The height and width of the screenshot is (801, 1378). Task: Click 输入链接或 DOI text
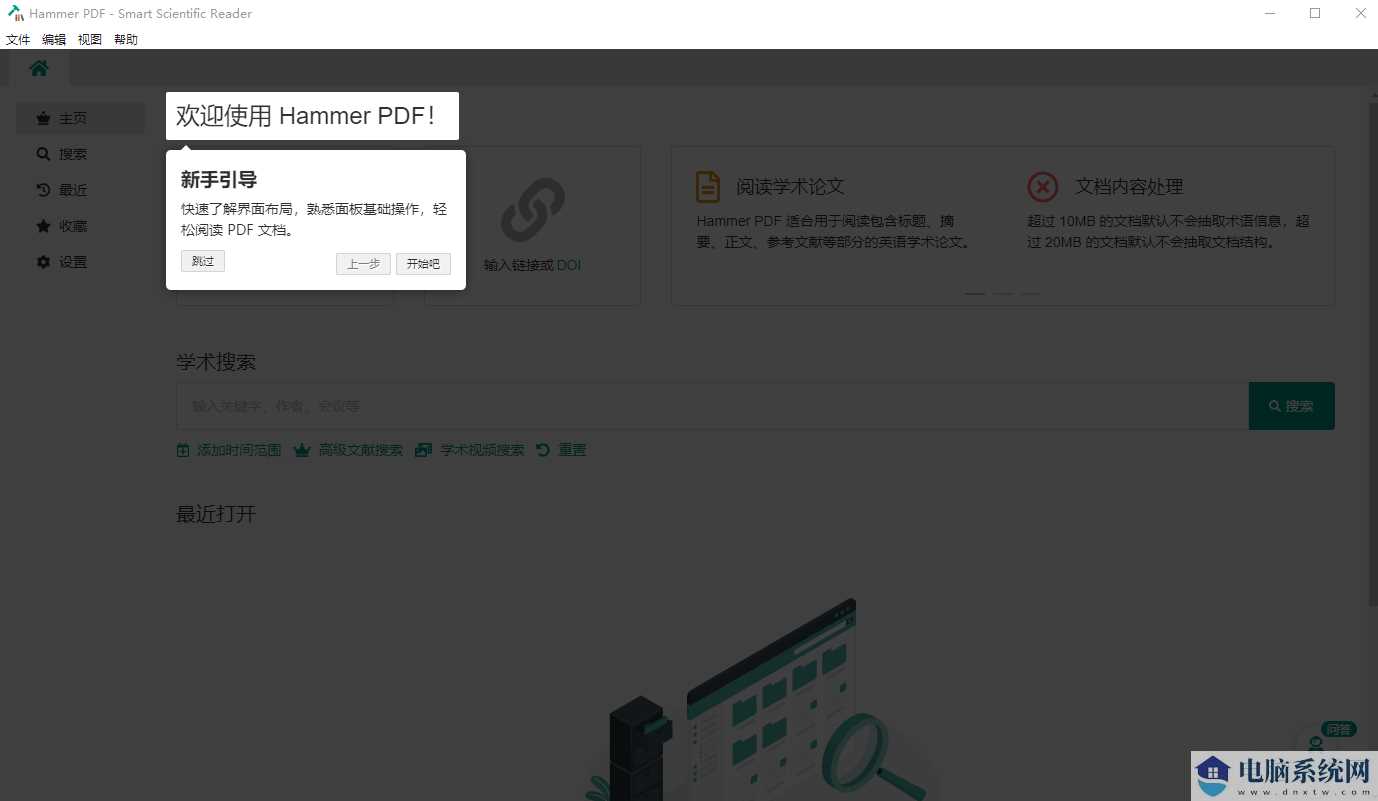532,265
